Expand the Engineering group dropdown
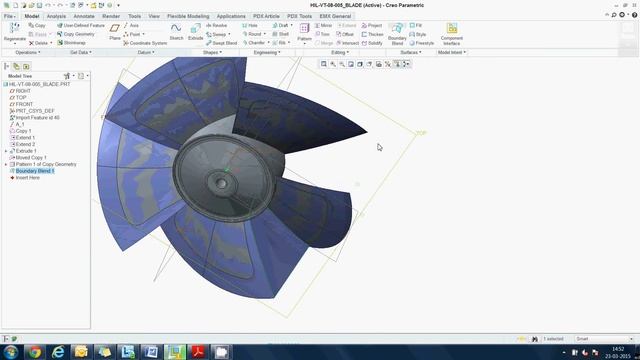This screenshot has width=640, height=360. click(267, 52)
